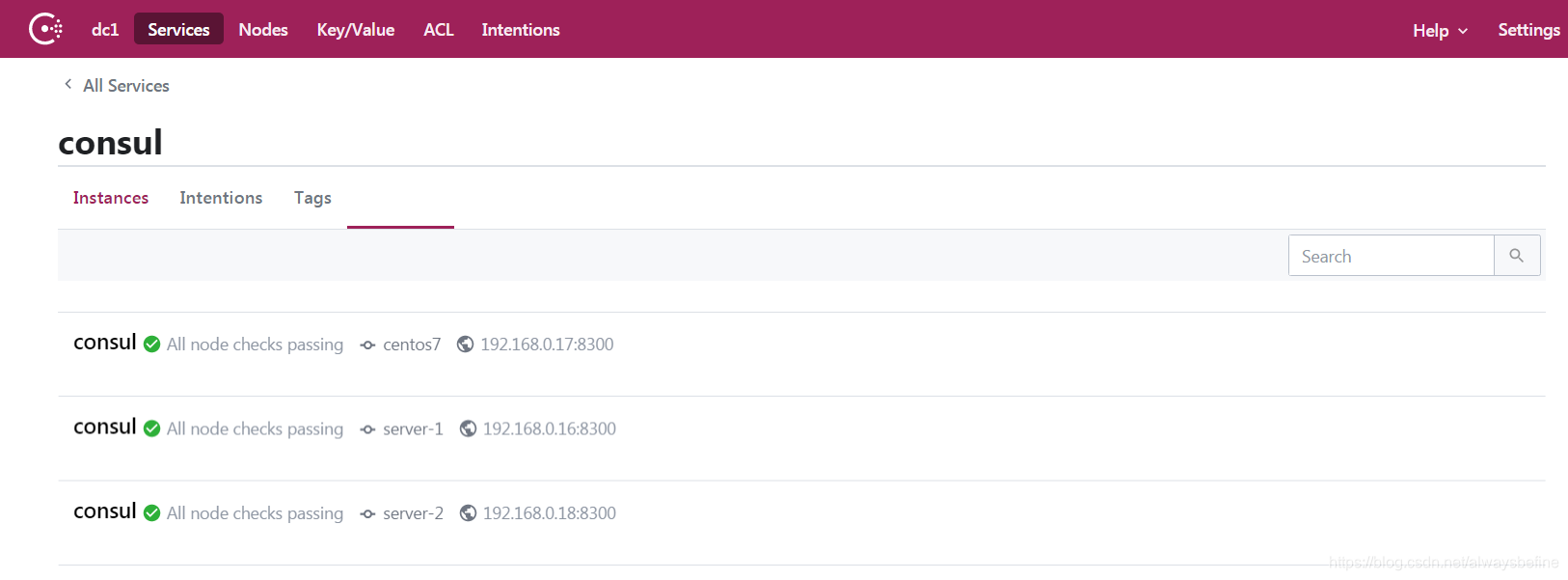Open the consul instance on centos7
The width and height of the screenshot is (1568, 580).
coord(105,343)
